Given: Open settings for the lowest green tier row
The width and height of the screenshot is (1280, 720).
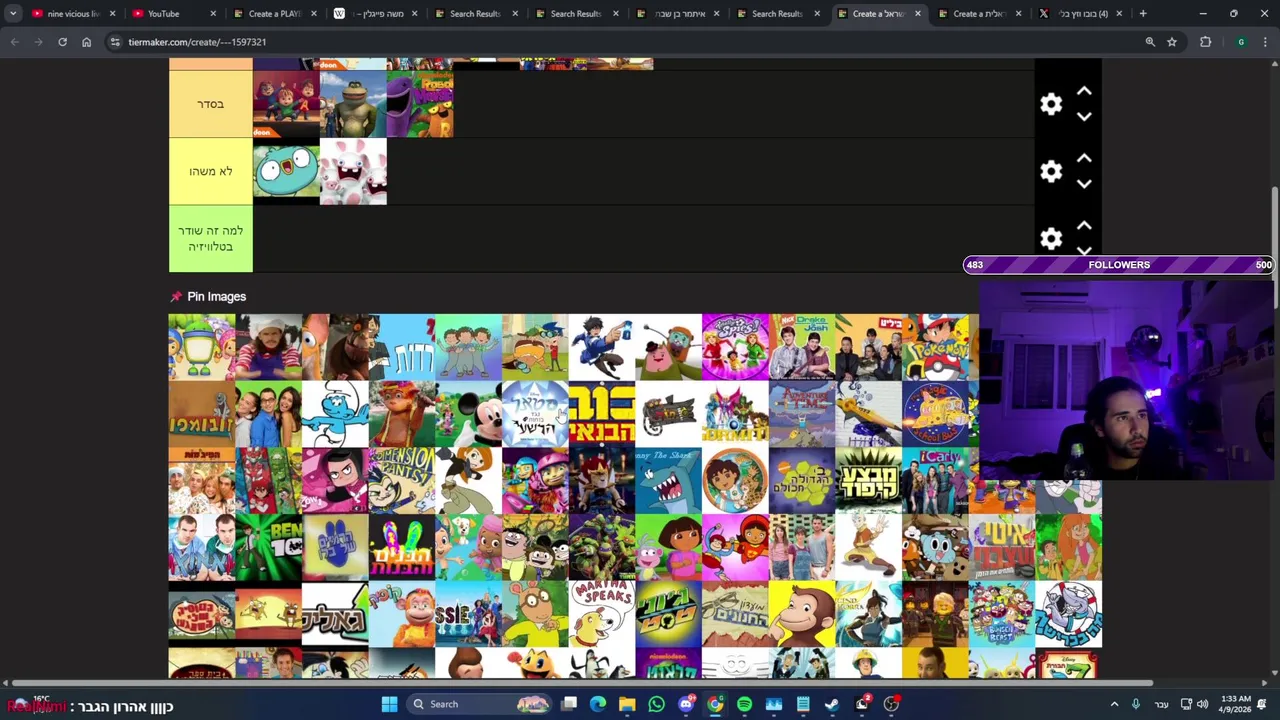Looking at the screenshot, I should pos(1051,238).
